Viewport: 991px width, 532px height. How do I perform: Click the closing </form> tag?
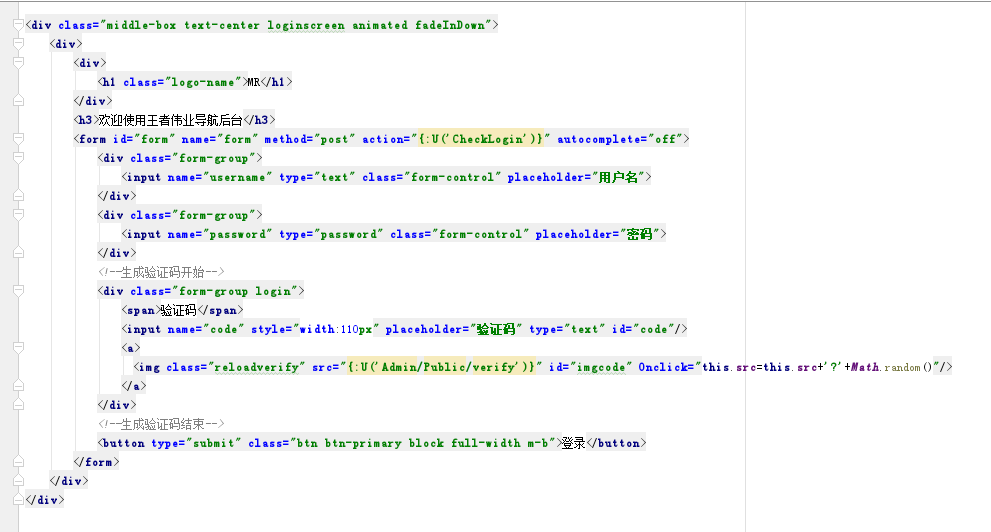96,462
